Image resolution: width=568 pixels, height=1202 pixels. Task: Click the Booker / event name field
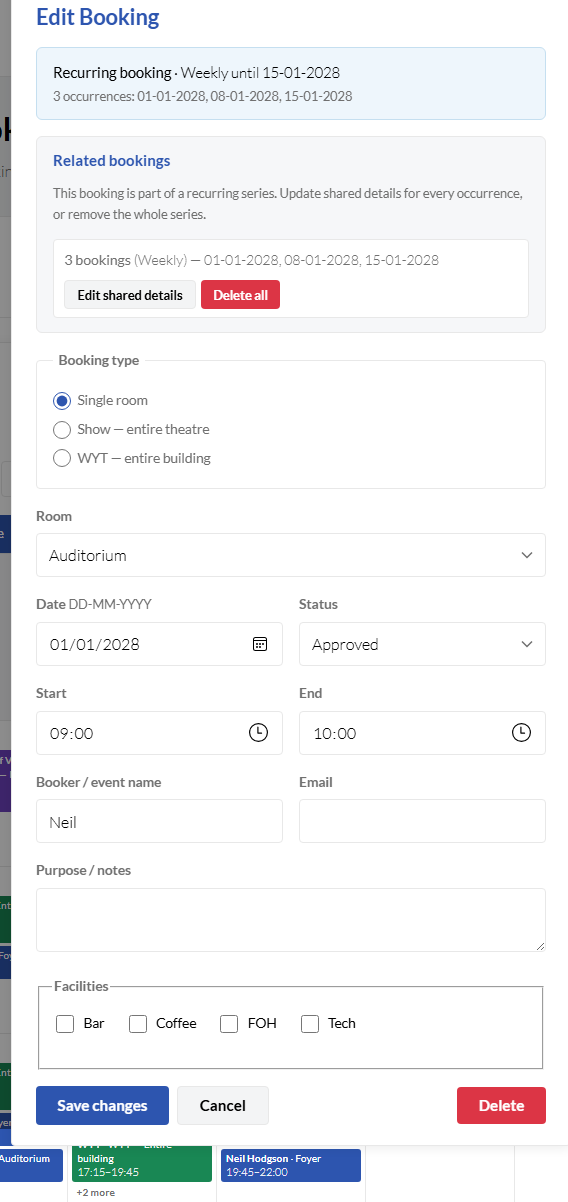tap(159, 821)
